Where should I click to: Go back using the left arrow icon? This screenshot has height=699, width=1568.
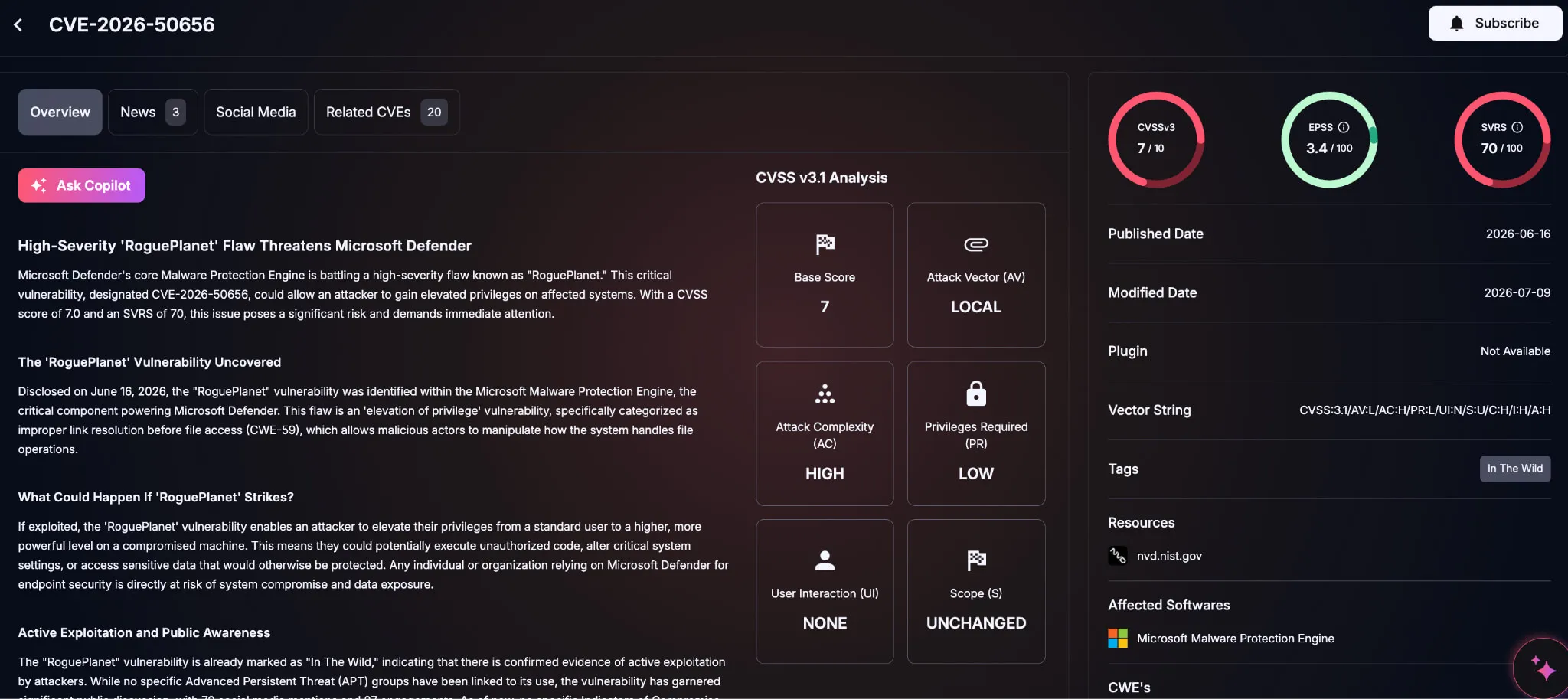[x=18, y=24]
